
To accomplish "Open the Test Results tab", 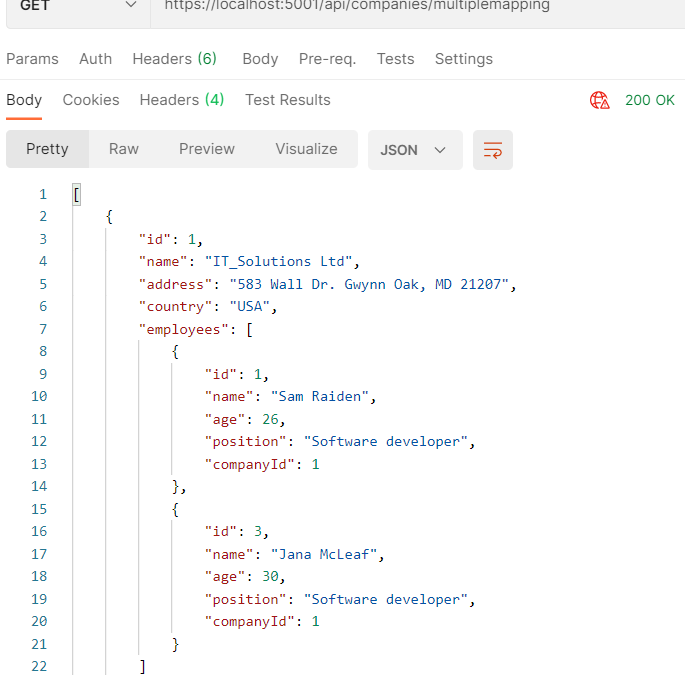I will 288,100.
